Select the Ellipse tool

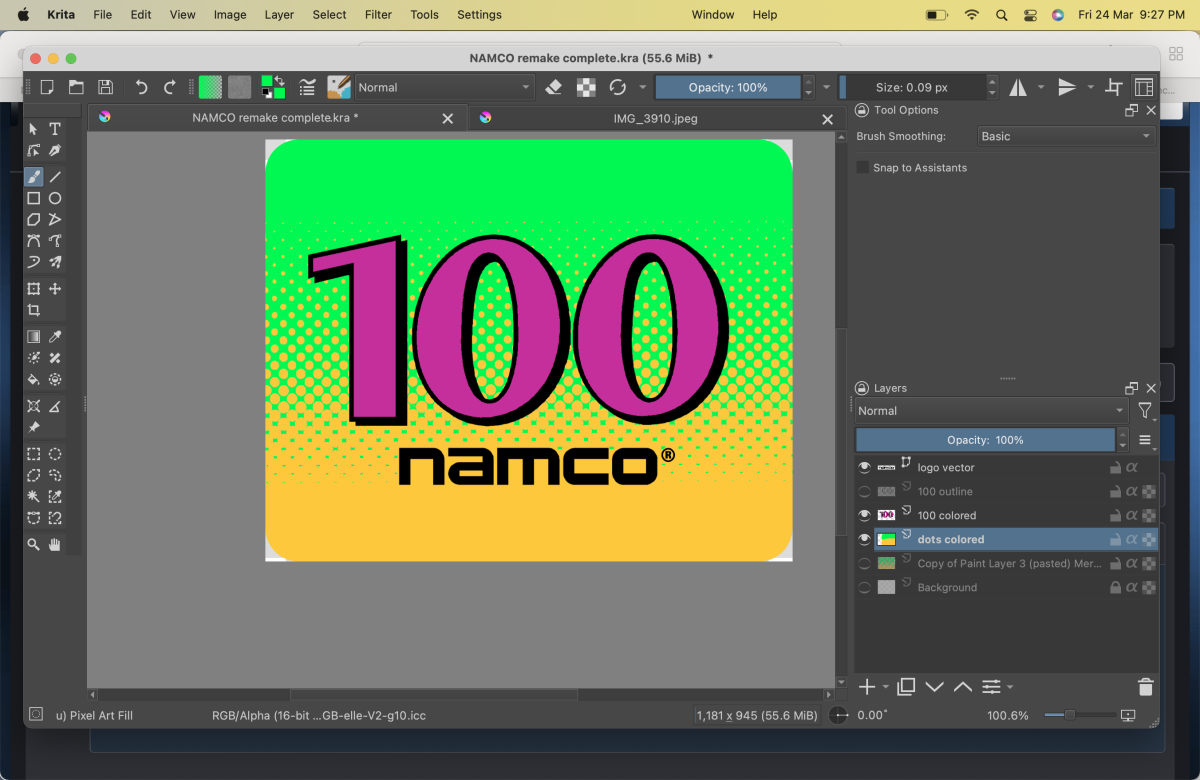[55, 198]
